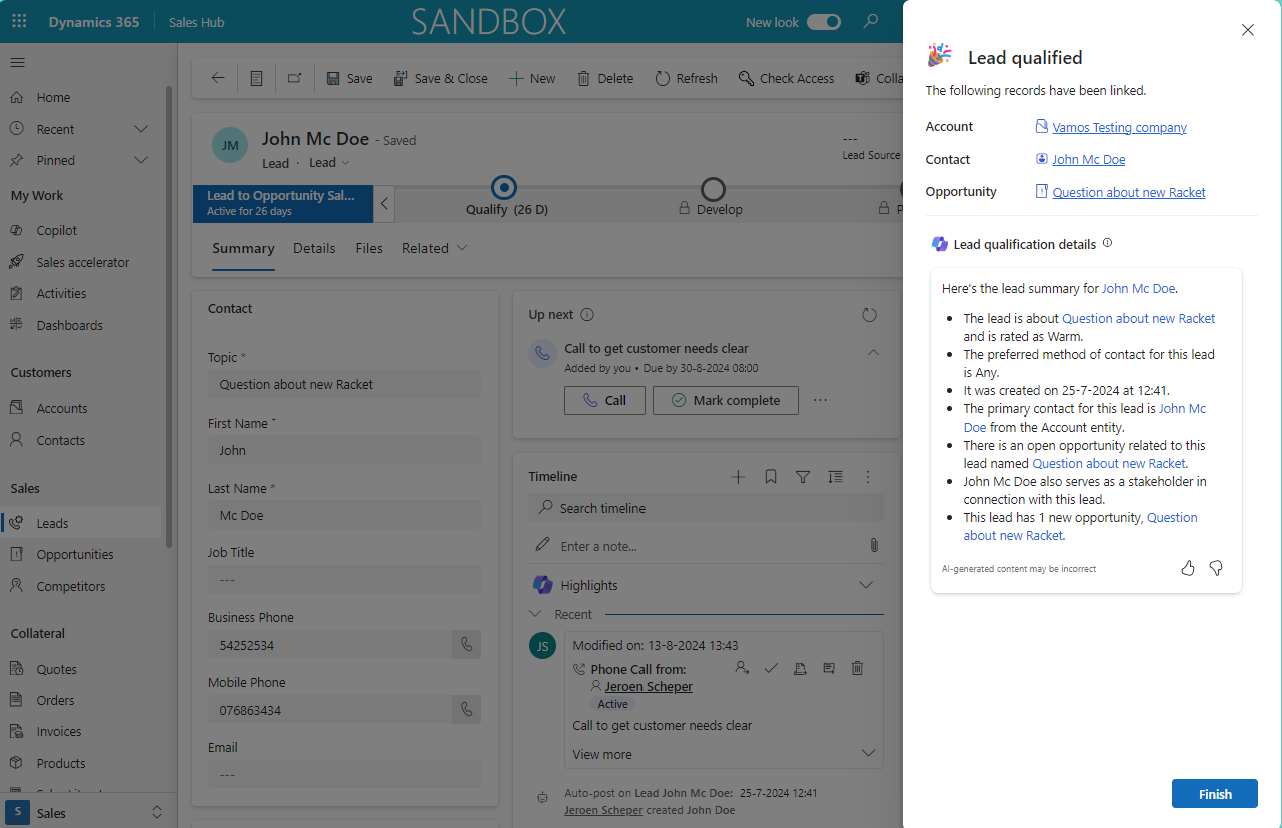Open timeline more commands vertical ellipsis
The width and height of the screenshot is (1282, 828).
coord(868,477)
